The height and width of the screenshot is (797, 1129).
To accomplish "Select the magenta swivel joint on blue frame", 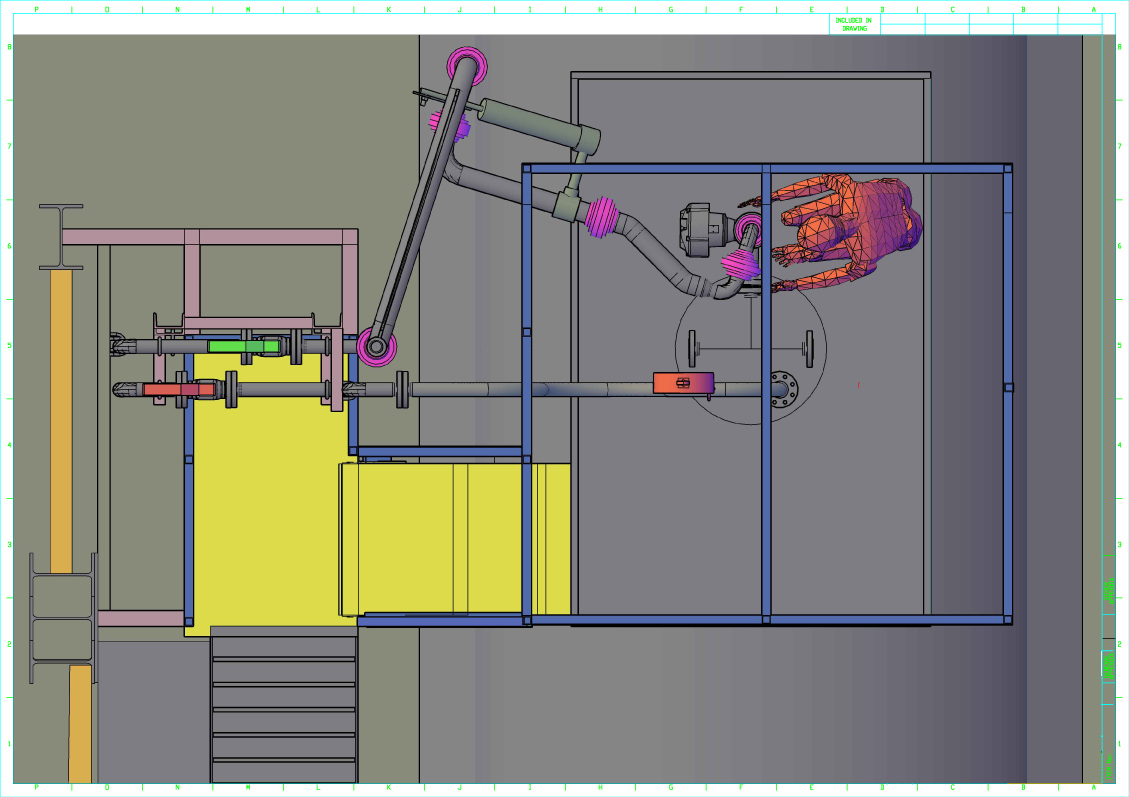I will tap(603, 215).
